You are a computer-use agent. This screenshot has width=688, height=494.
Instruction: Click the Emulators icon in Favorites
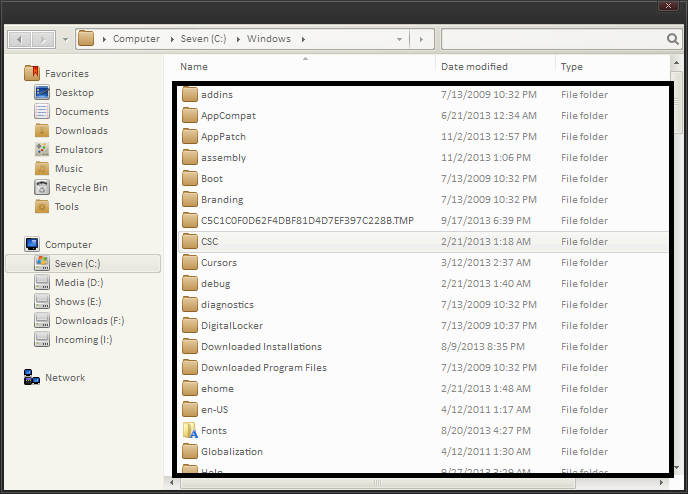[42, 149]
